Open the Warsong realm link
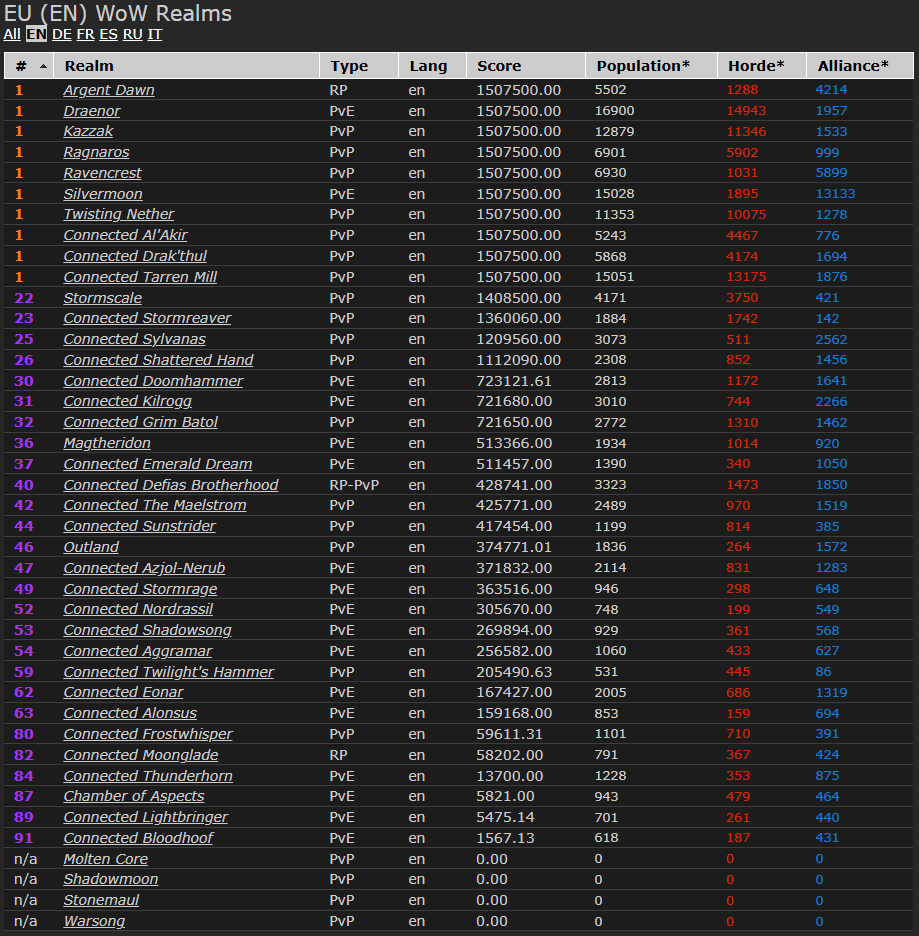Viewport: 919px width, 936px height. pyautogui.click(x=95, y=920)
